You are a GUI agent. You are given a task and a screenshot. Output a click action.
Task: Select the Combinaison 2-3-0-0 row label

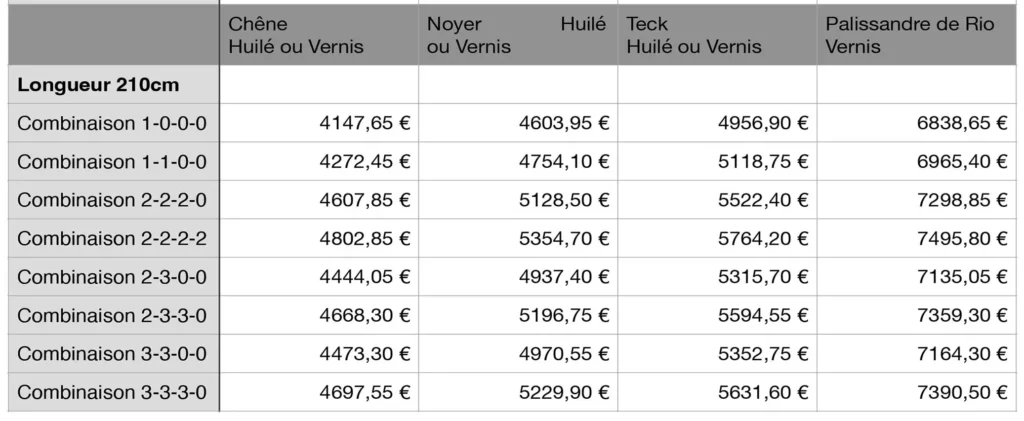click(x=114, y=277)
